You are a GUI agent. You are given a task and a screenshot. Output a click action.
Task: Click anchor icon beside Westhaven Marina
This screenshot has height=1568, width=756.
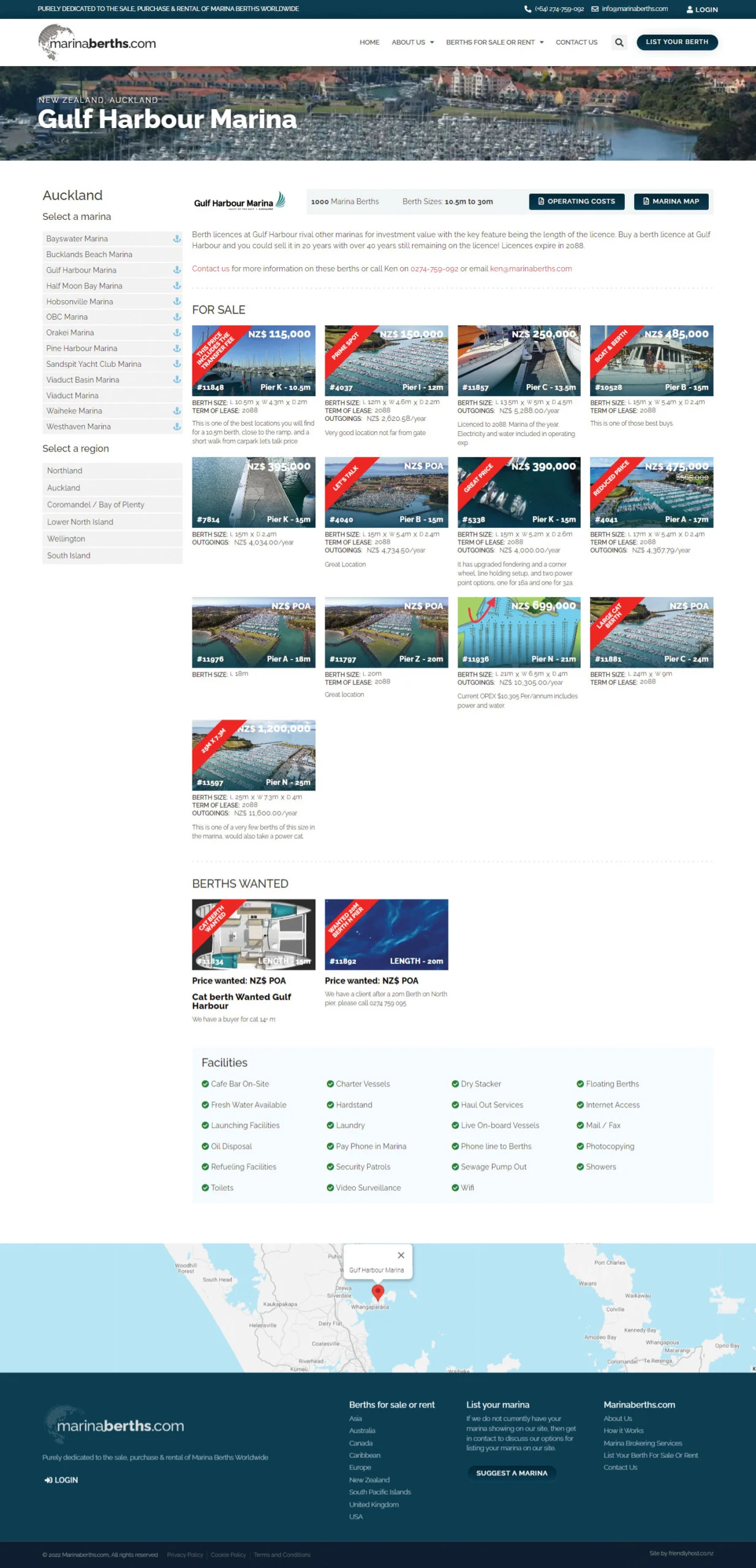(177, 426)
